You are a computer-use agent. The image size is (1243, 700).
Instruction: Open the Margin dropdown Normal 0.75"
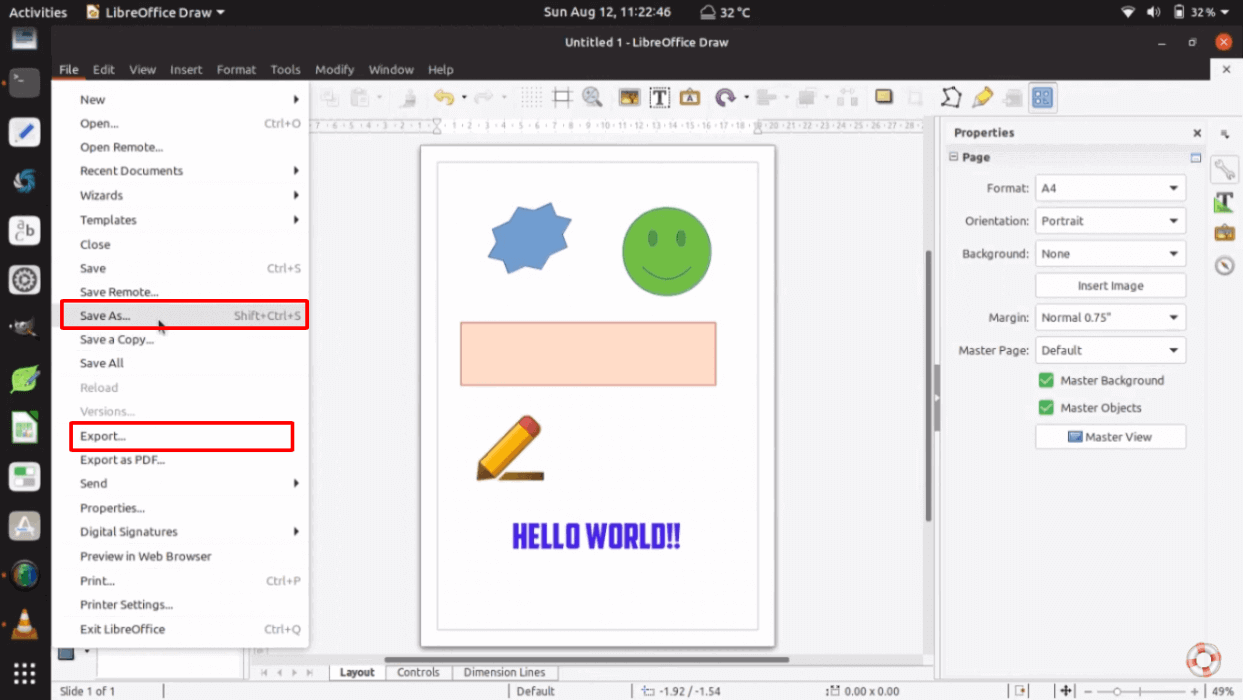[1110, 318]
